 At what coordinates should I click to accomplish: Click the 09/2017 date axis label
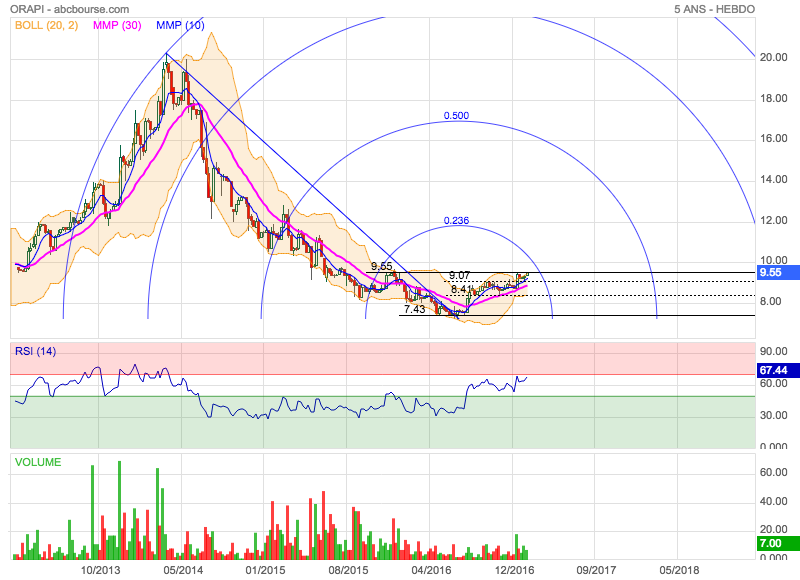596,570
